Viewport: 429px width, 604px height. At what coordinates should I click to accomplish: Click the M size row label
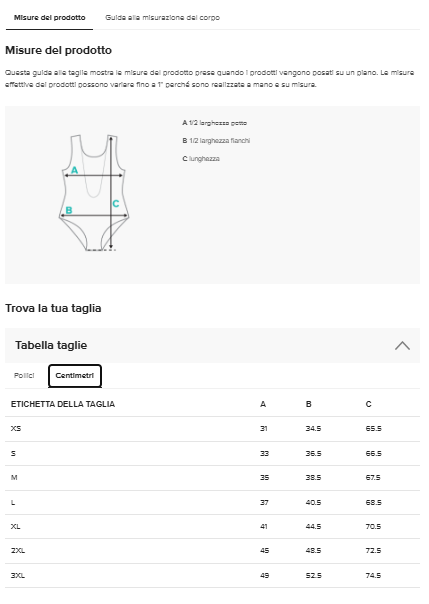14,478
